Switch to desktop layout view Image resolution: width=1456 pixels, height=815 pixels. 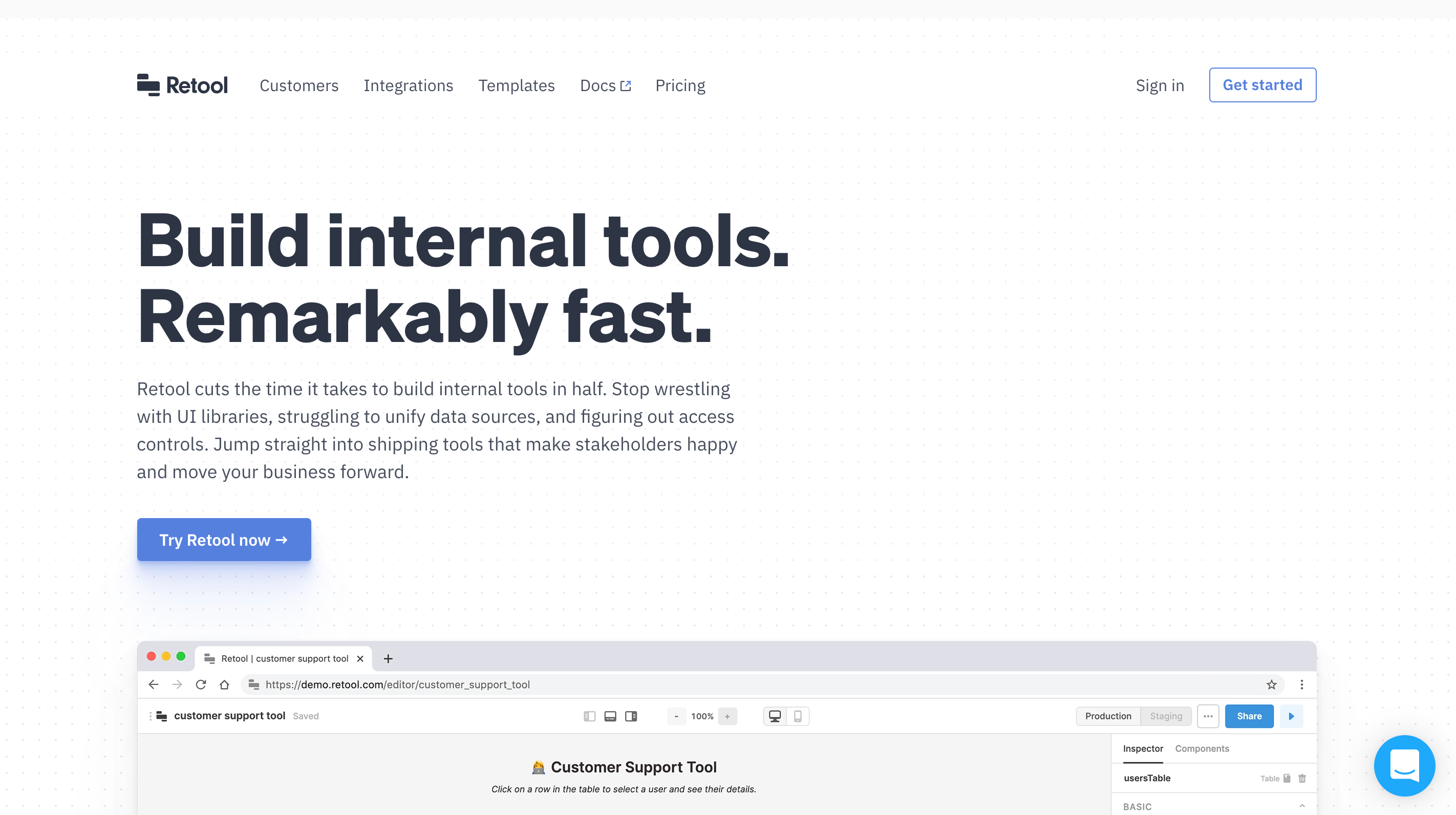coord(775,716)
